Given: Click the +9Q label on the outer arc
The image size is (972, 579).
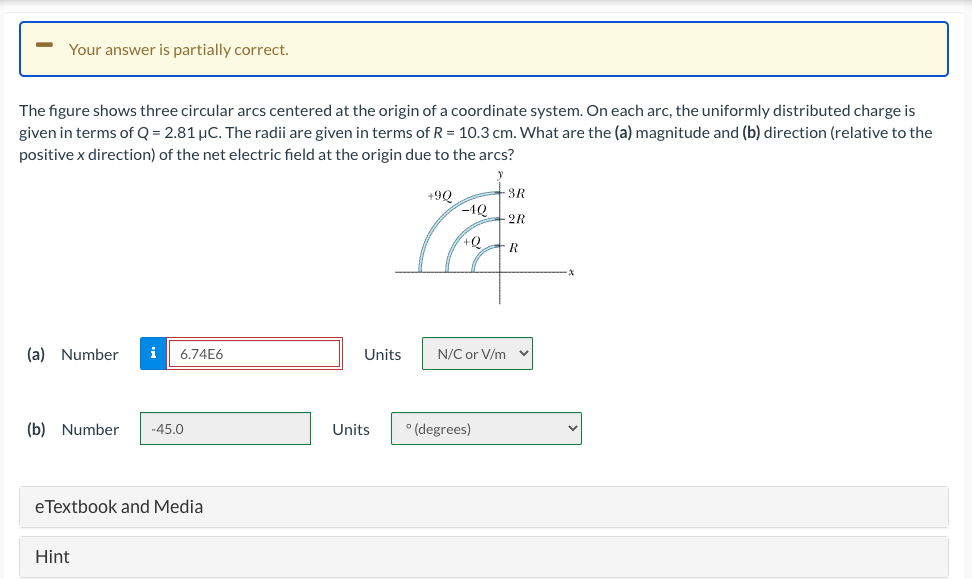Looking at the screenshot, I should [440, 196].
